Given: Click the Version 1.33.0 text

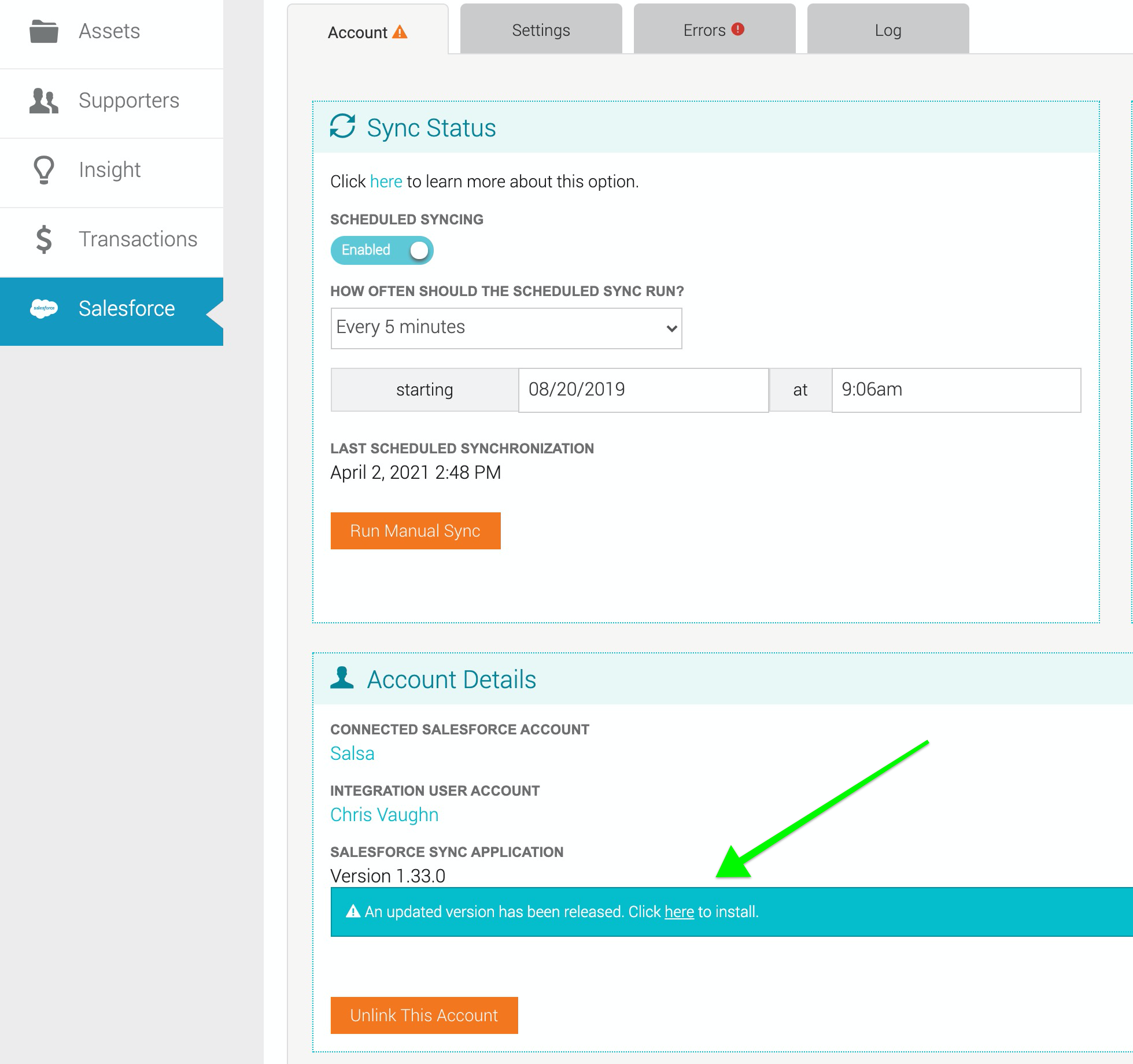Looking at the screenshot, I should [387, 876].
